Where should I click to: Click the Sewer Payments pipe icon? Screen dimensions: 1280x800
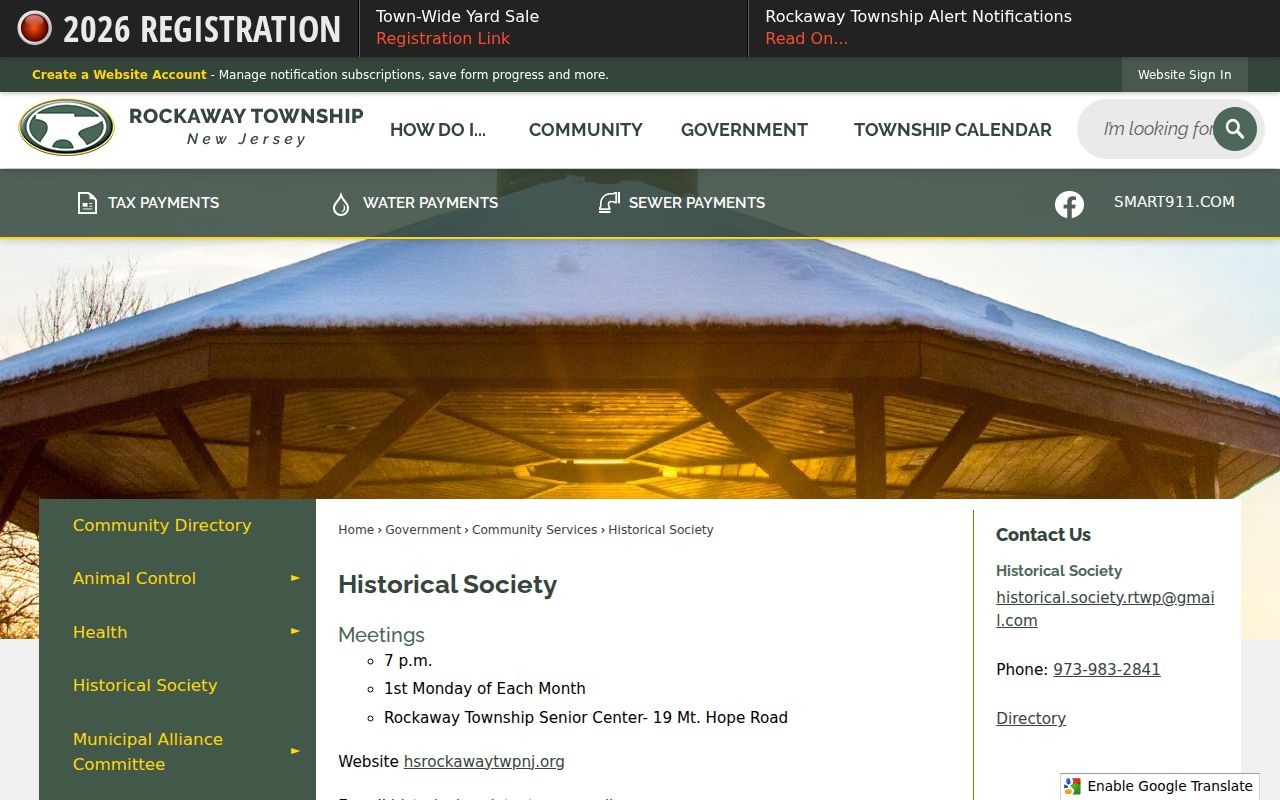(x=609, y=203)
